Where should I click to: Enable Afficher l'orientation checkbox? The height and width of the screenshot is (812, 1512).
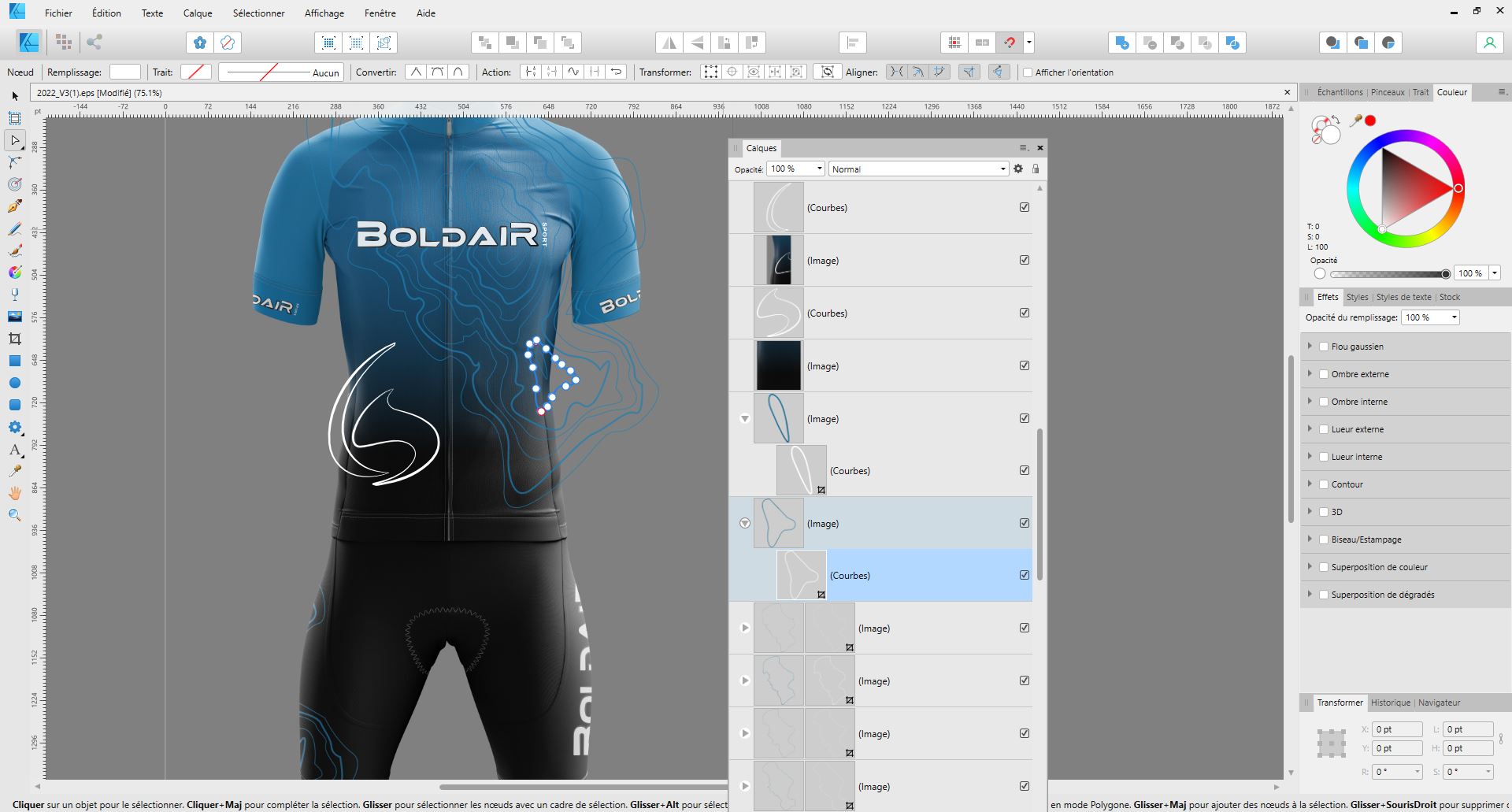tap(1027, 72)
